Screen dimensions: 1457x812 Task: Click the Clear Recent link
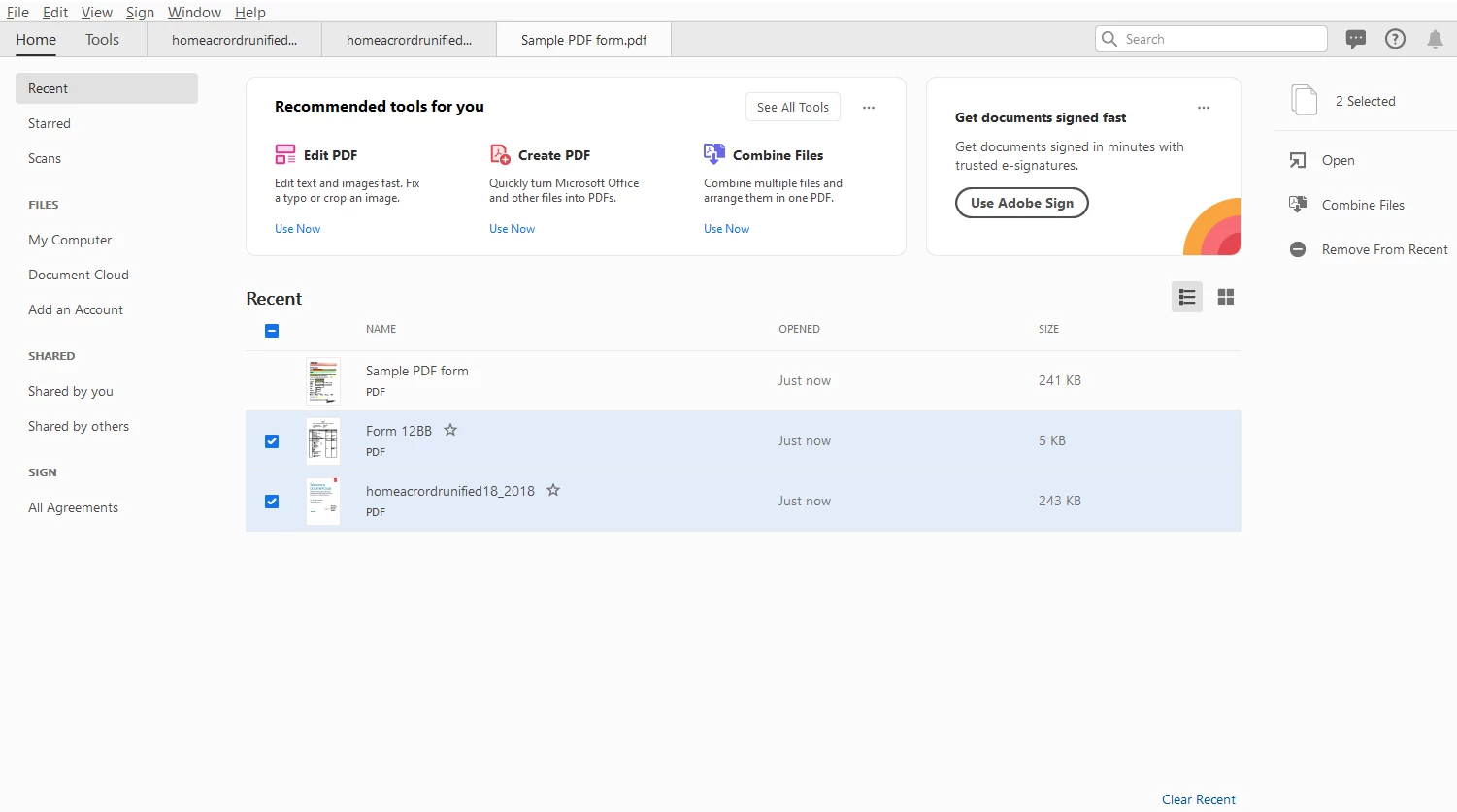click(1199, 799)
